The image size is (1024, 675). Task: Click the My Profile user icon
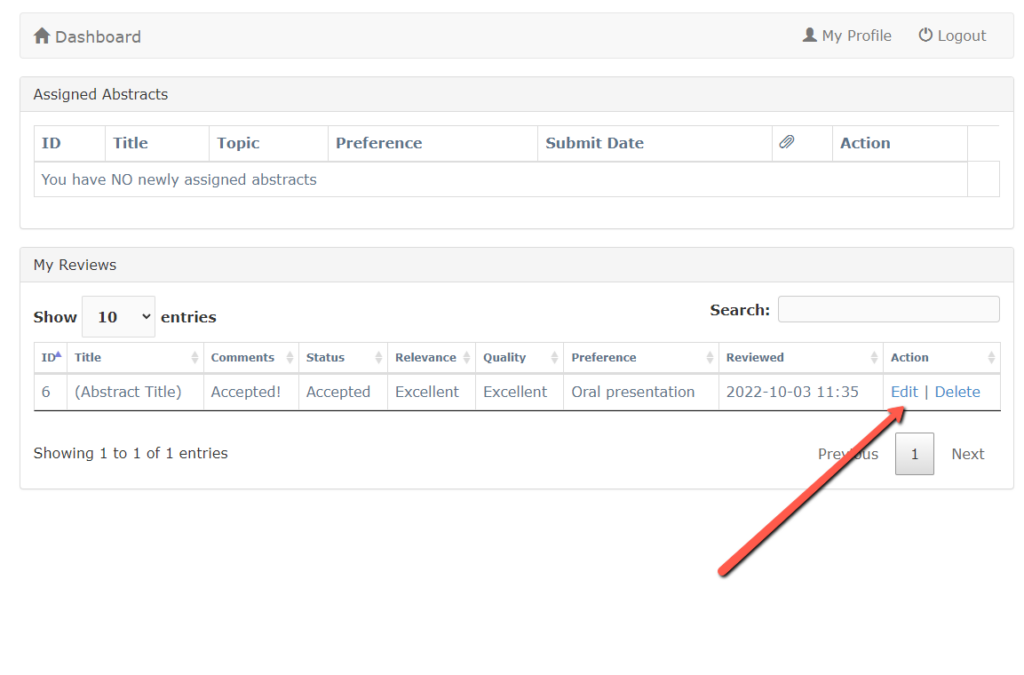click(809, 35)
